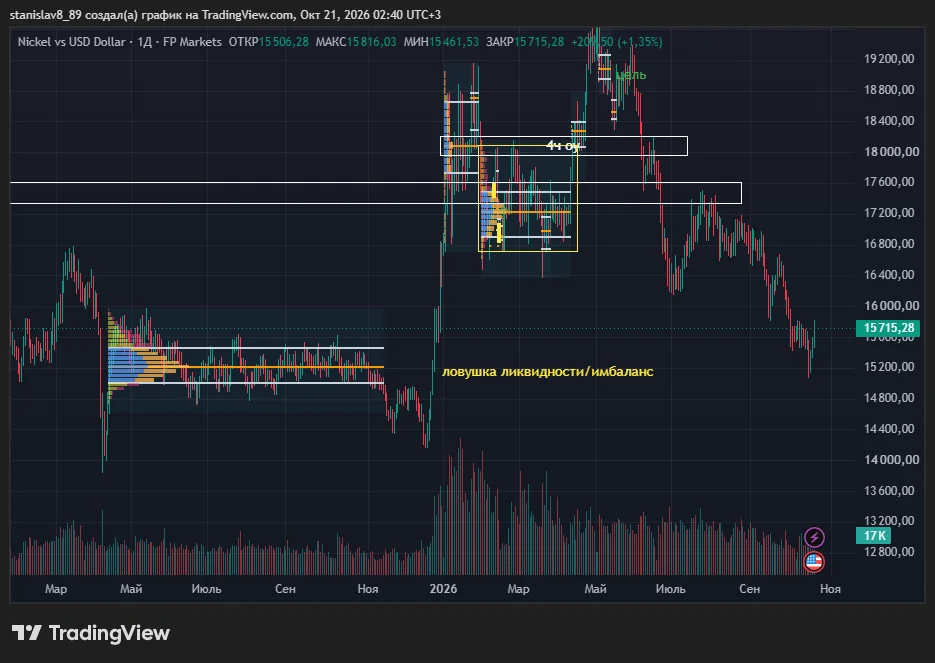The image size is (935, 663).
Task: Click the 16 000,00 price scale label
Action: tap(891, 305)
